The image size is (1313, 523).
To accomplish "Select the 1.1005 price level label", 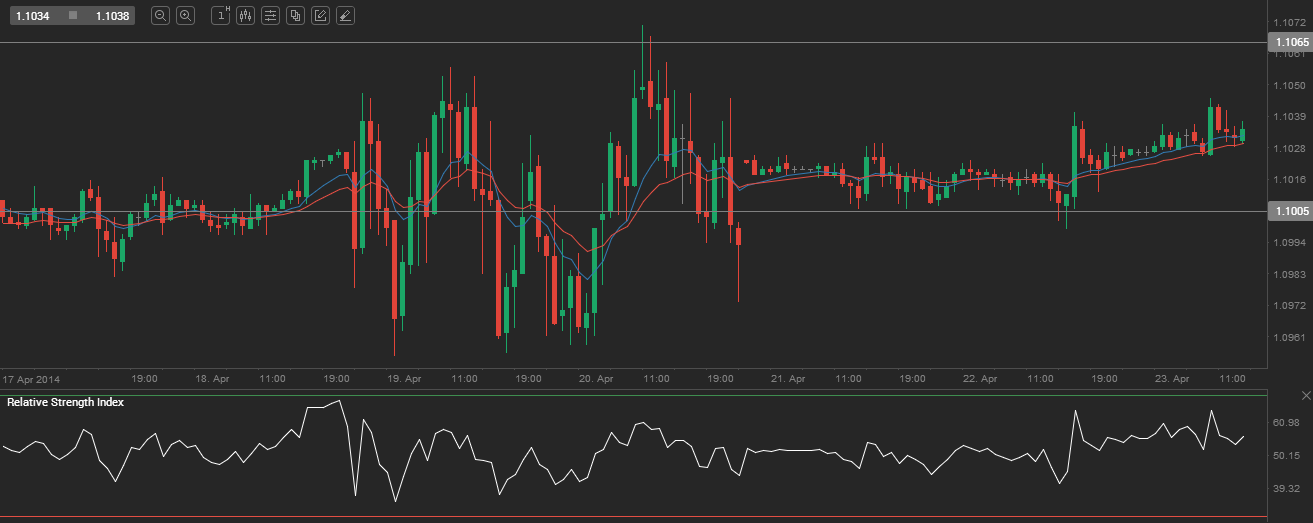I will click(x=1288, y=211).
